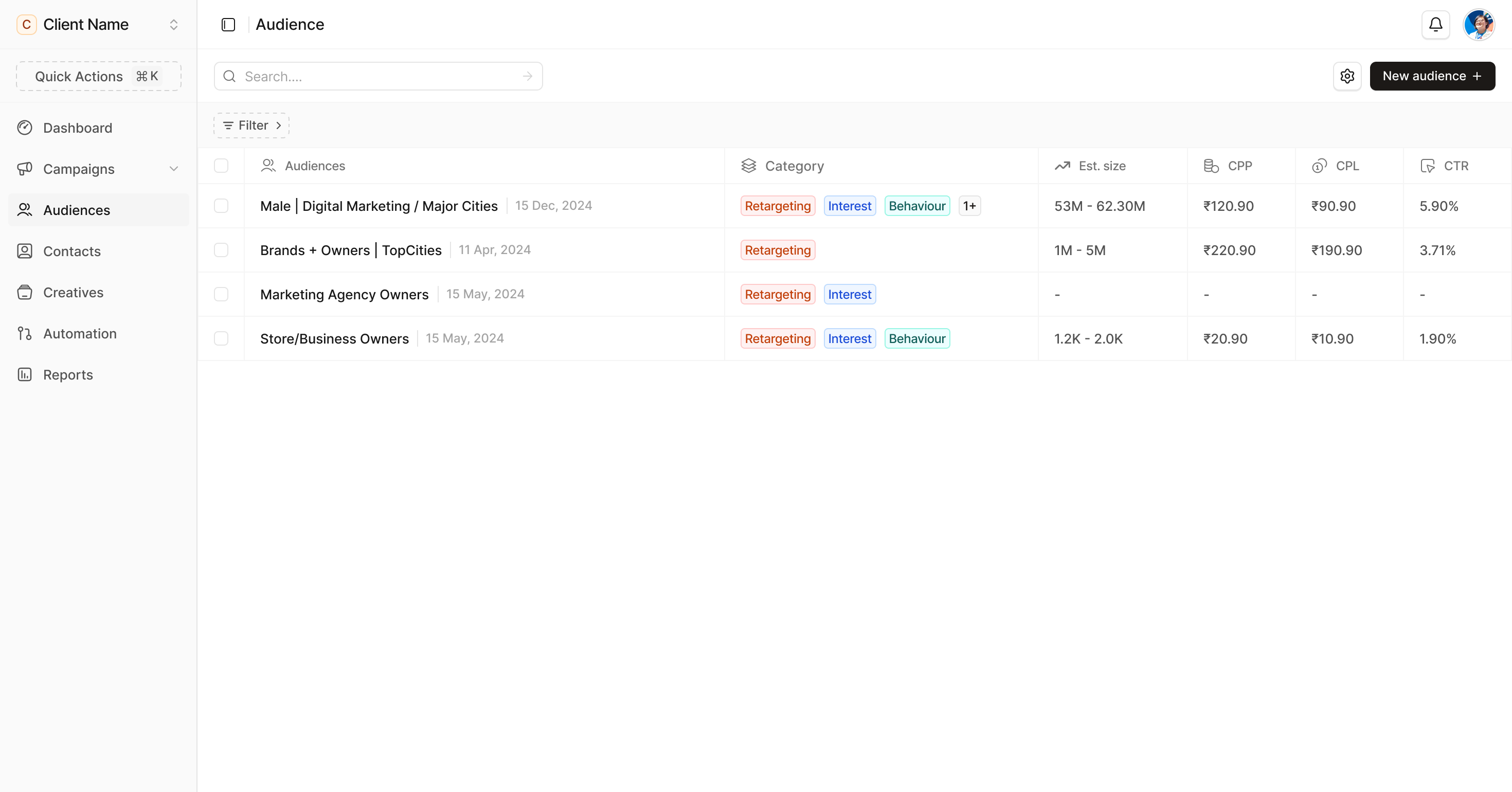The height and width of the screenshot is (792, 1512).
Task: Click the Est. size trend icon
Action: (1063, 166)
